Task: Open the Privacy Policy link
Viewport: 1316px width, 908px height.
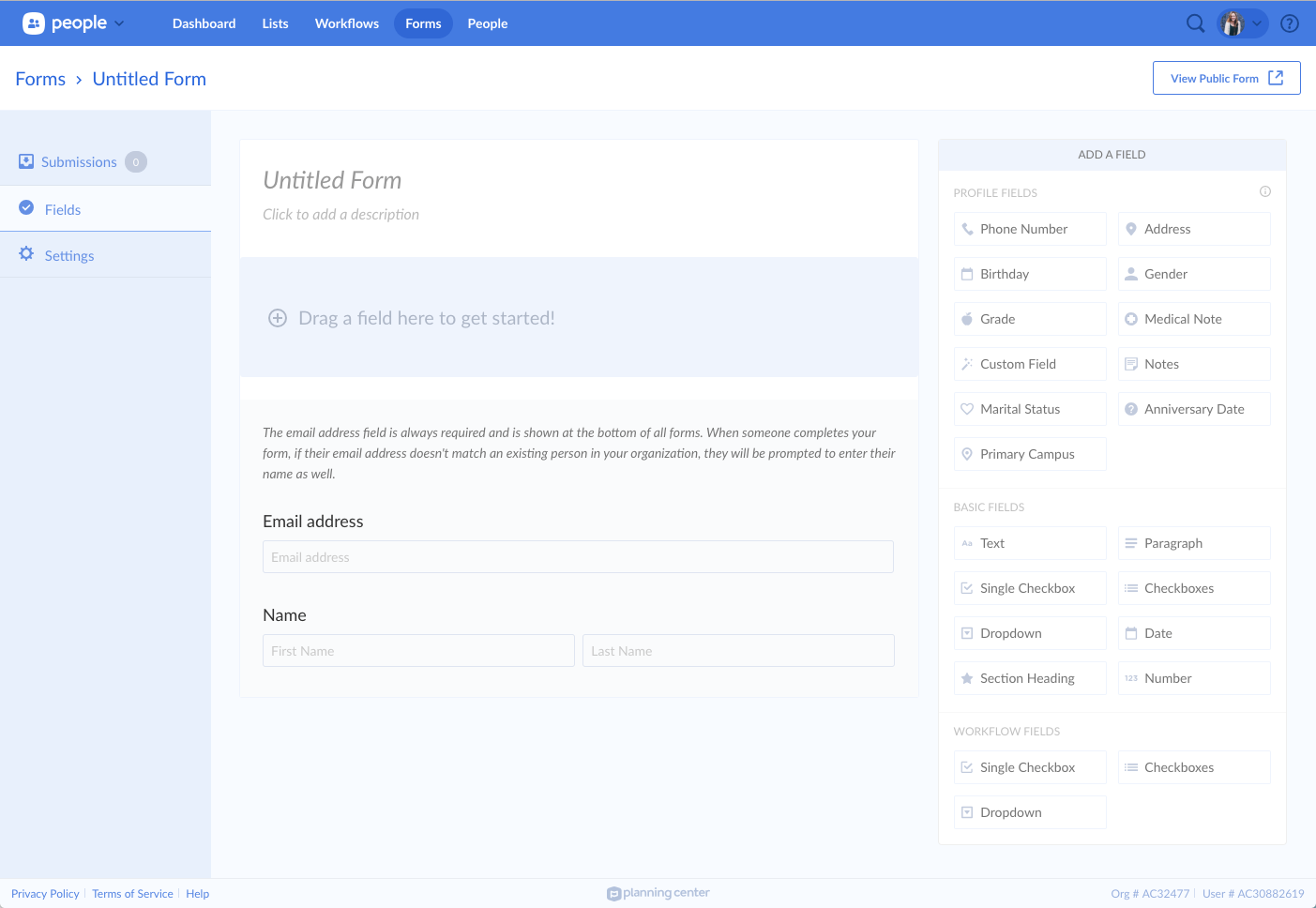Action: pyautogui.click(x=45, y=894)
